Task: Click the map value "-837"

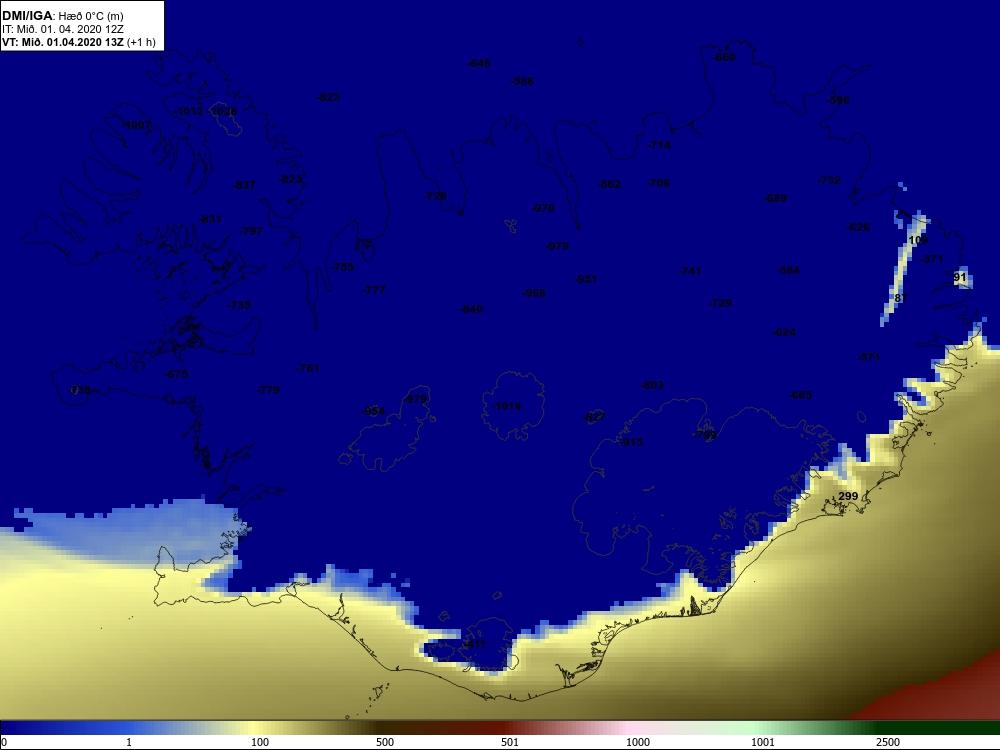Action: 244,185
